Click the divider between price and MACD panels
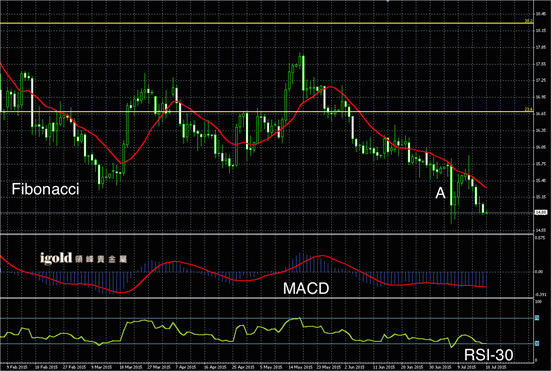Viewport: 552px width, 371px height. tap(266, 234)
